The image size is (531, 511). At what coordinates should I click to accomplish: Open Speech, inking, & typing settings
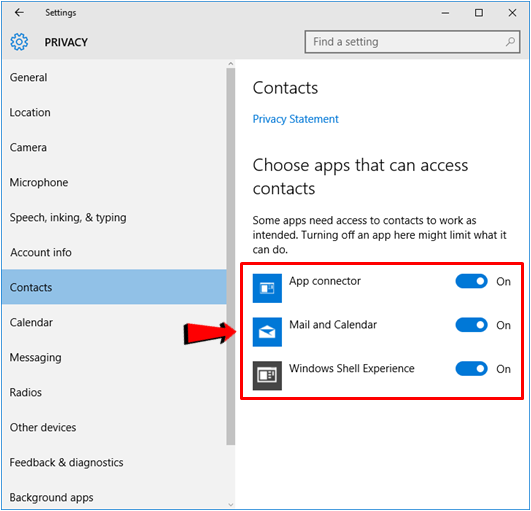[114, 217]
